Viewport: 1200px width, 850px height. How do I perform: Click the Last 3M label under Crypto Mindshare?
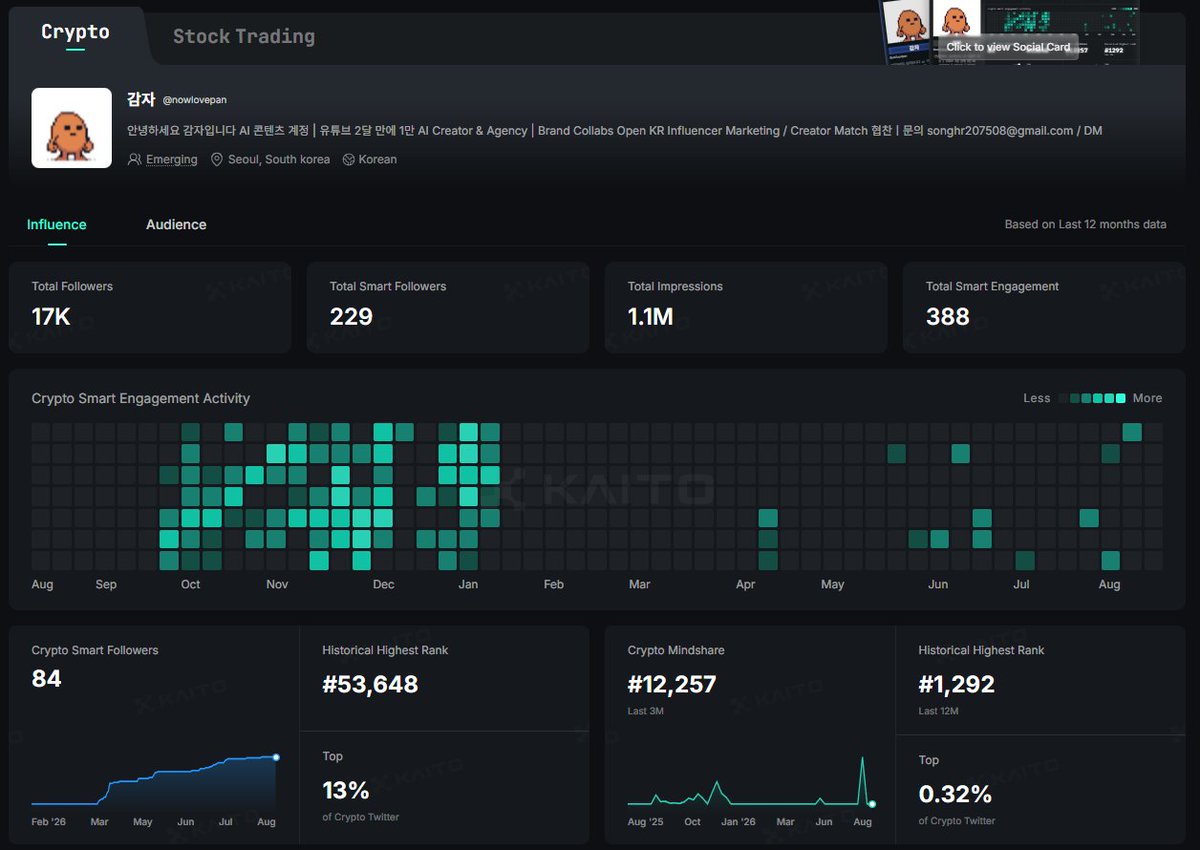click(x=646, y=711)
